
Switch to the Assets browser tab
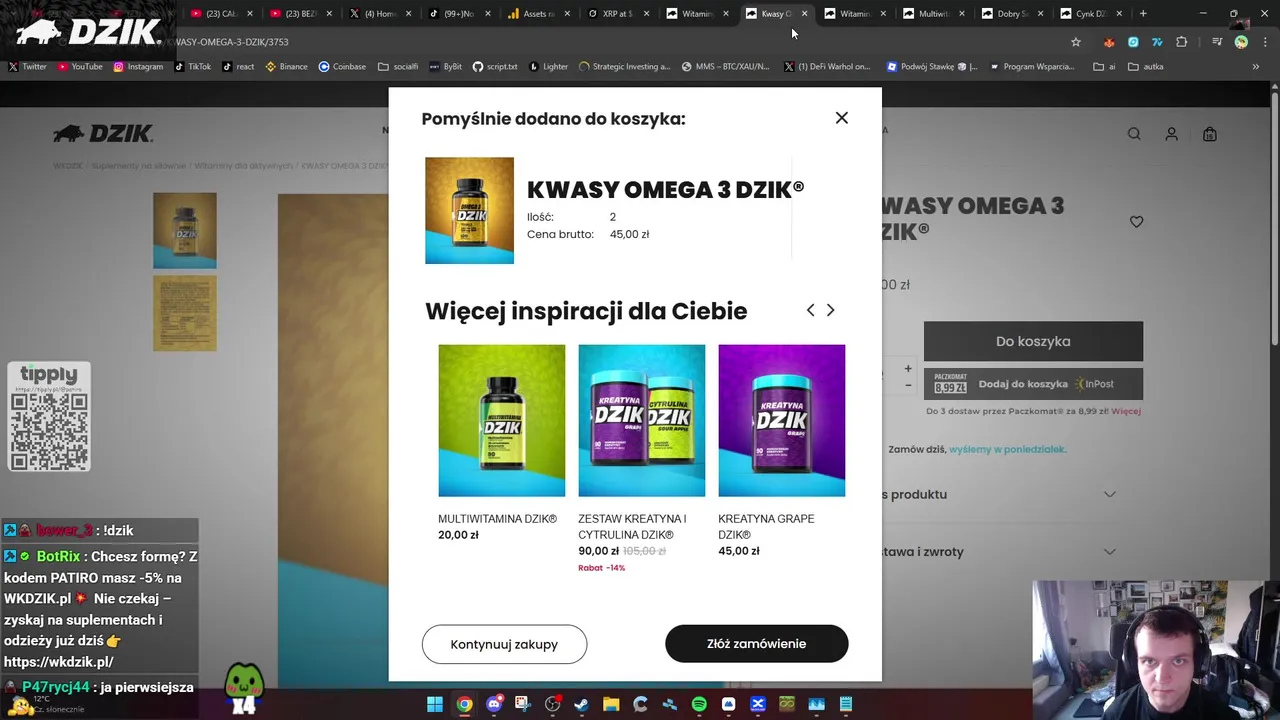pos(539,14)
